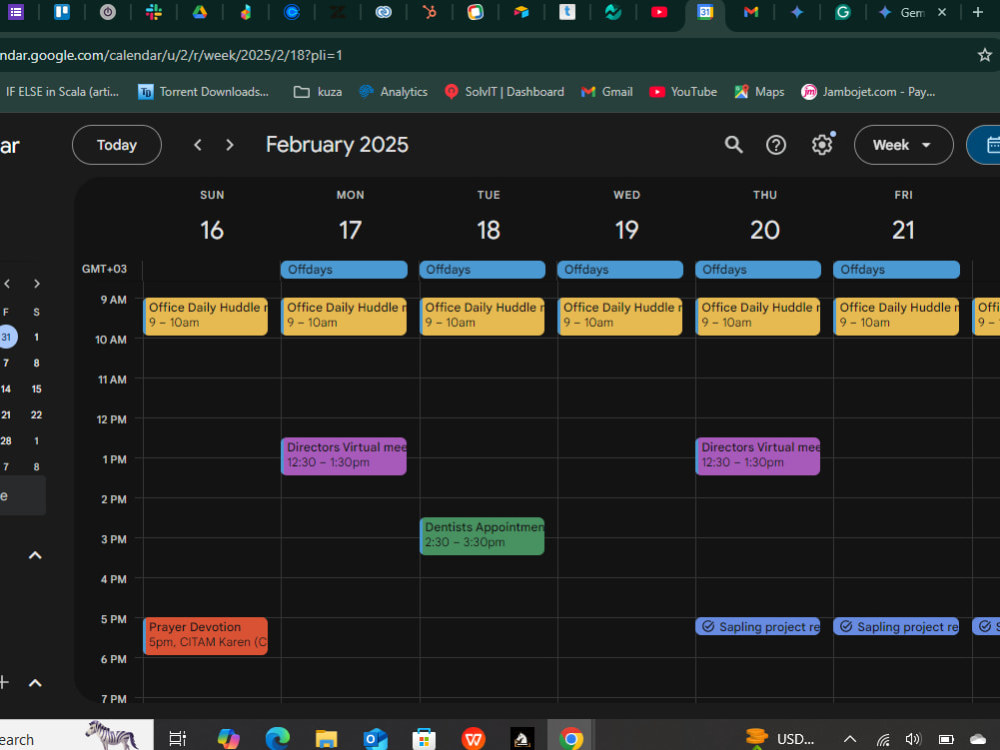This screenshot has height=750, width=1000.
Task: Select Sunday 16 date header
Action: pos(212,230)
